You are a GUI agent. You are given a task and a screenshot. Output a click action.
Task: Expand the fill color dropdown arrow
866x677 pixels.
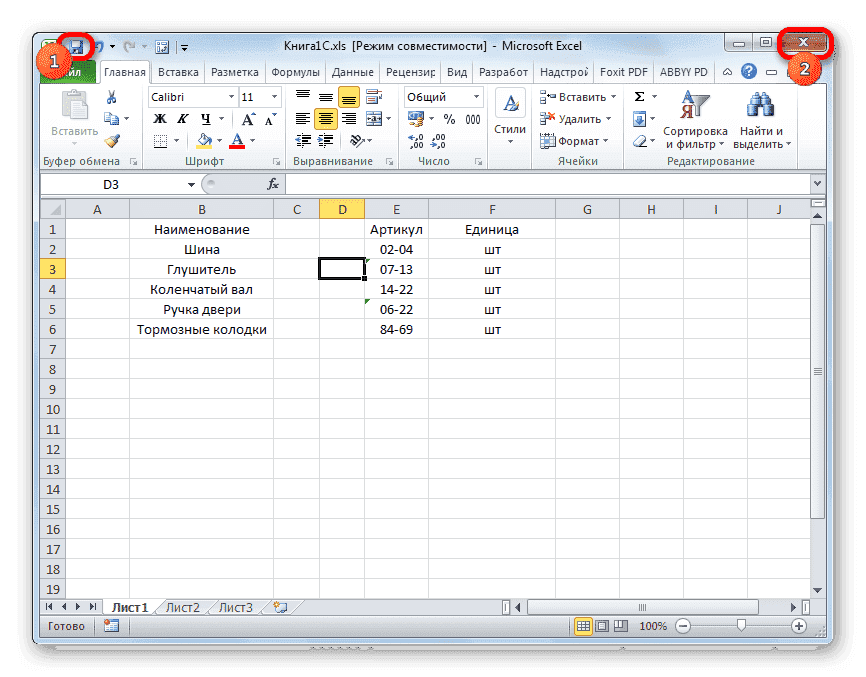(218, 139)
